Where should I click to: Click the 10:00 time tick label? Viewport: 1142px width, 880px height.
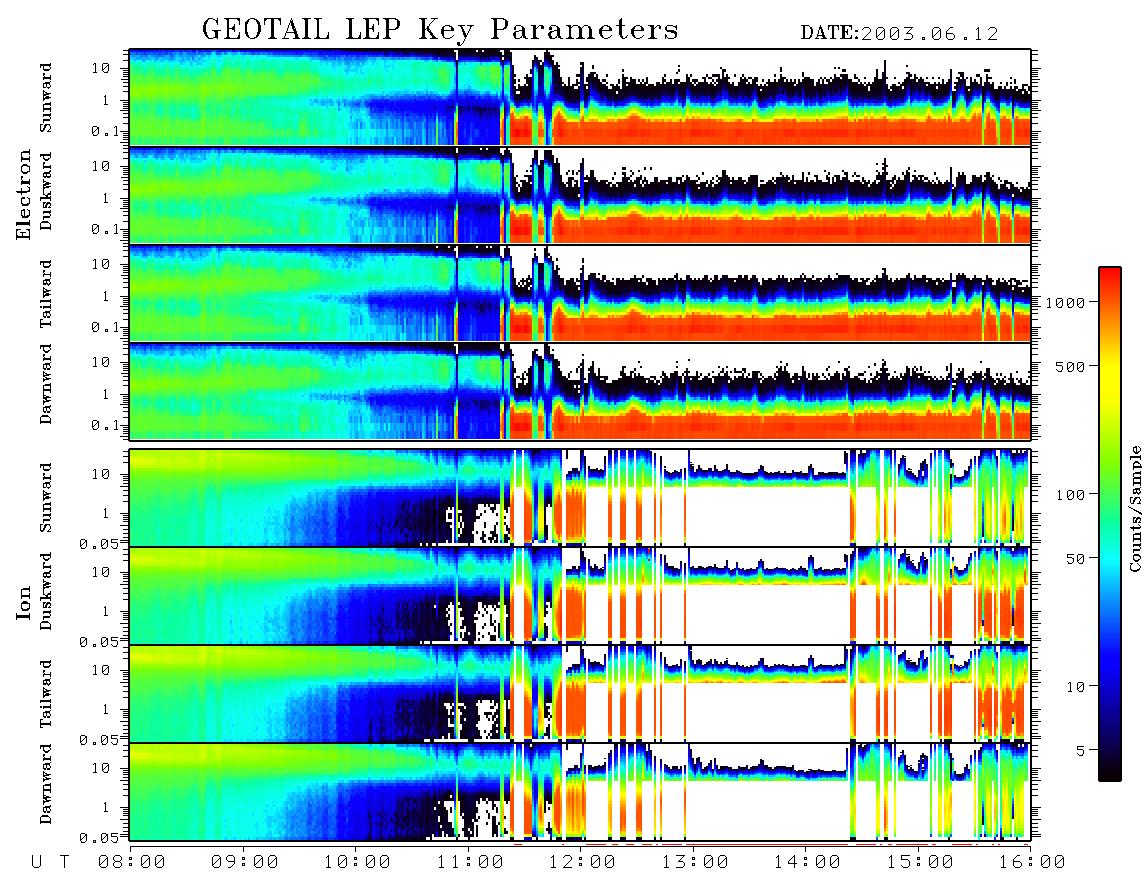coord(358,863)
